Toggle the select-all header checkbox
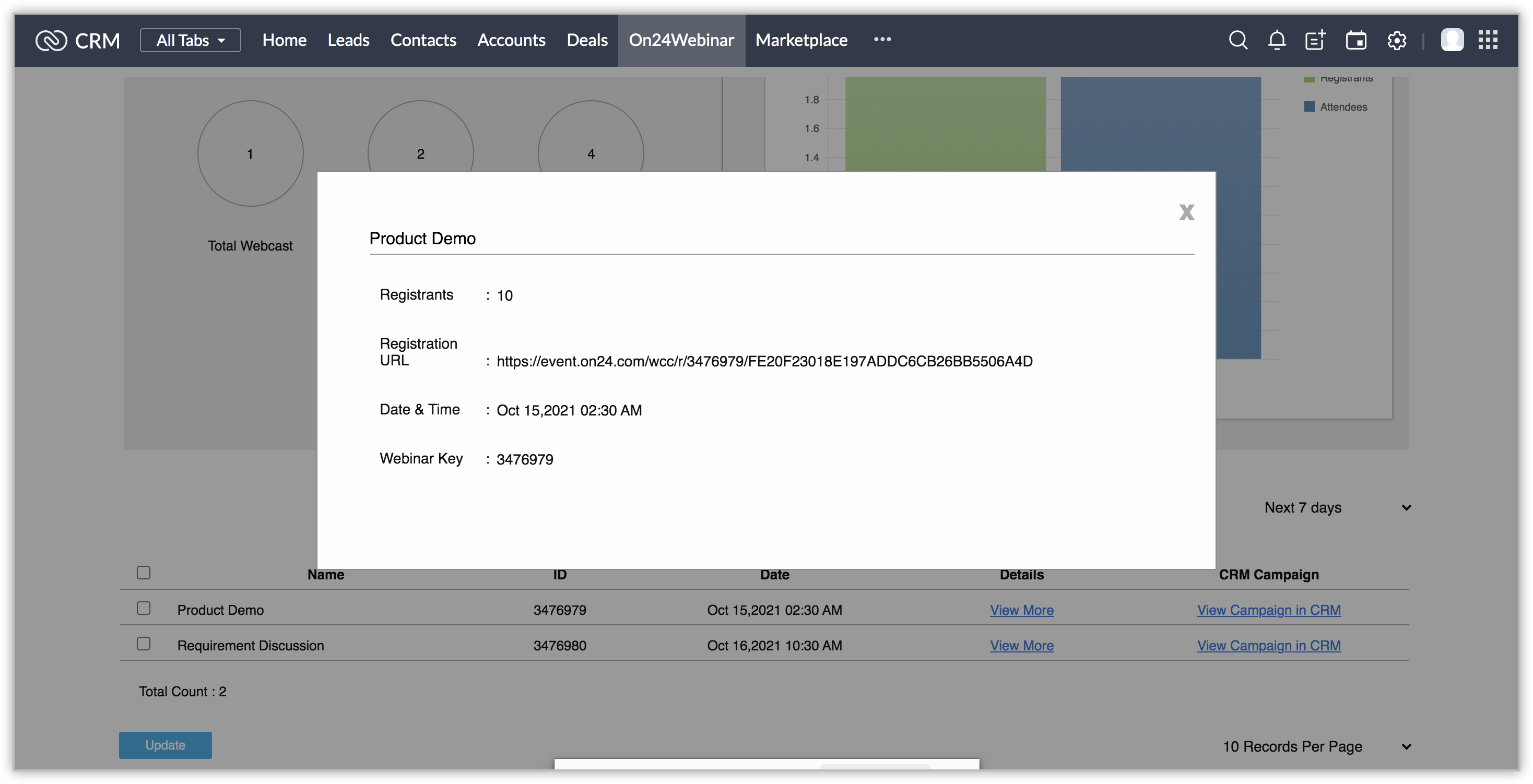This screenshot has width=1533, height=784. click(144, 572)
